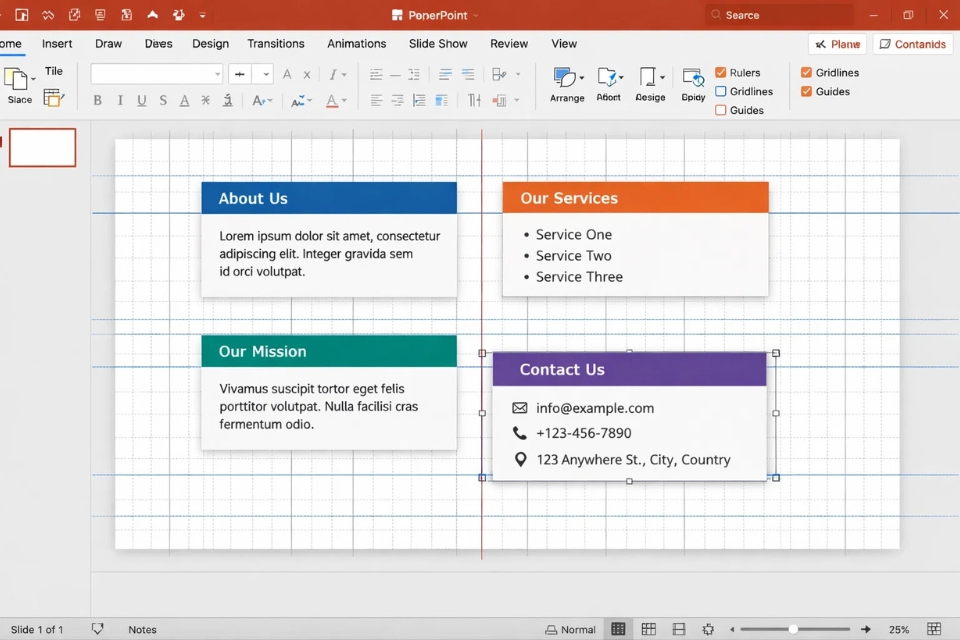Click the Plane button at top right
The height and width of the screenshot is (640, 960).
pos(837,44)
